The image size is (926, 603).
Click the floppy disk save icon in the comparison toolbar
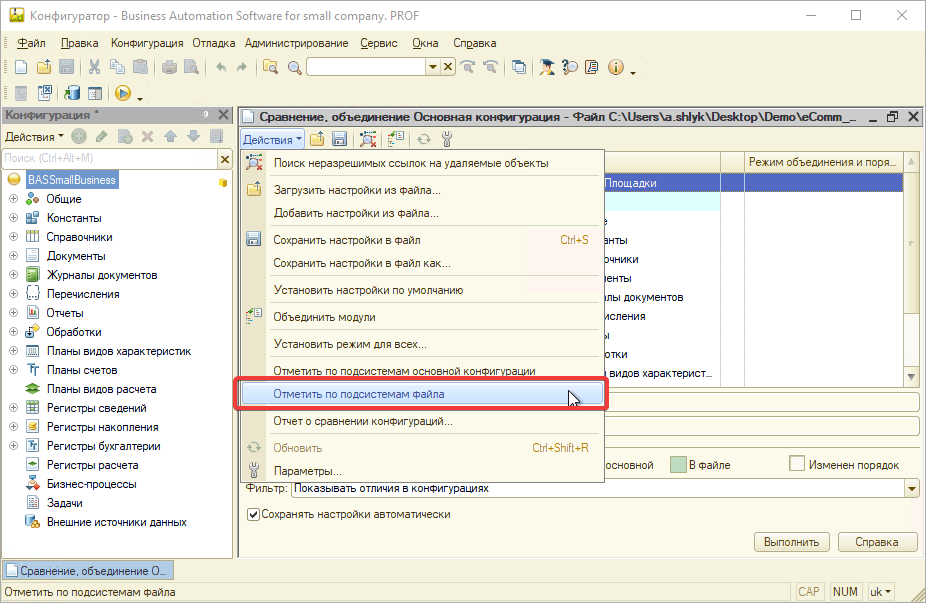click(x=340, y=139)
